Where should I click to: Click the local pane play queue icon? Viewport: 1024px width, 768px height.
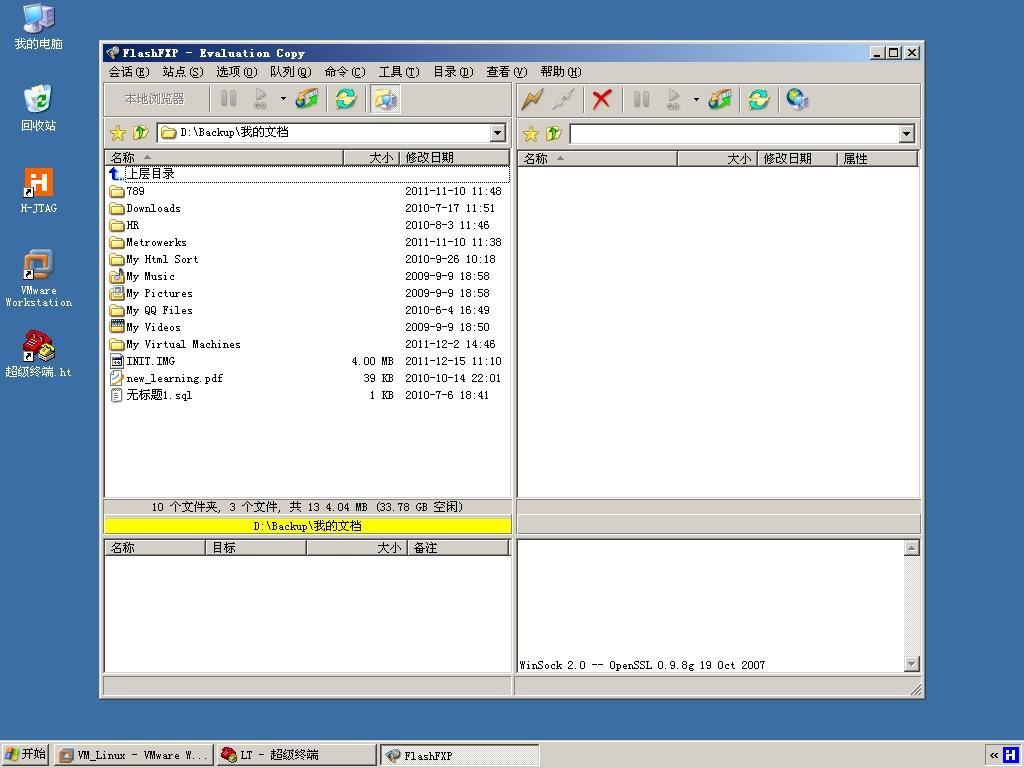(x=261, y=99)
